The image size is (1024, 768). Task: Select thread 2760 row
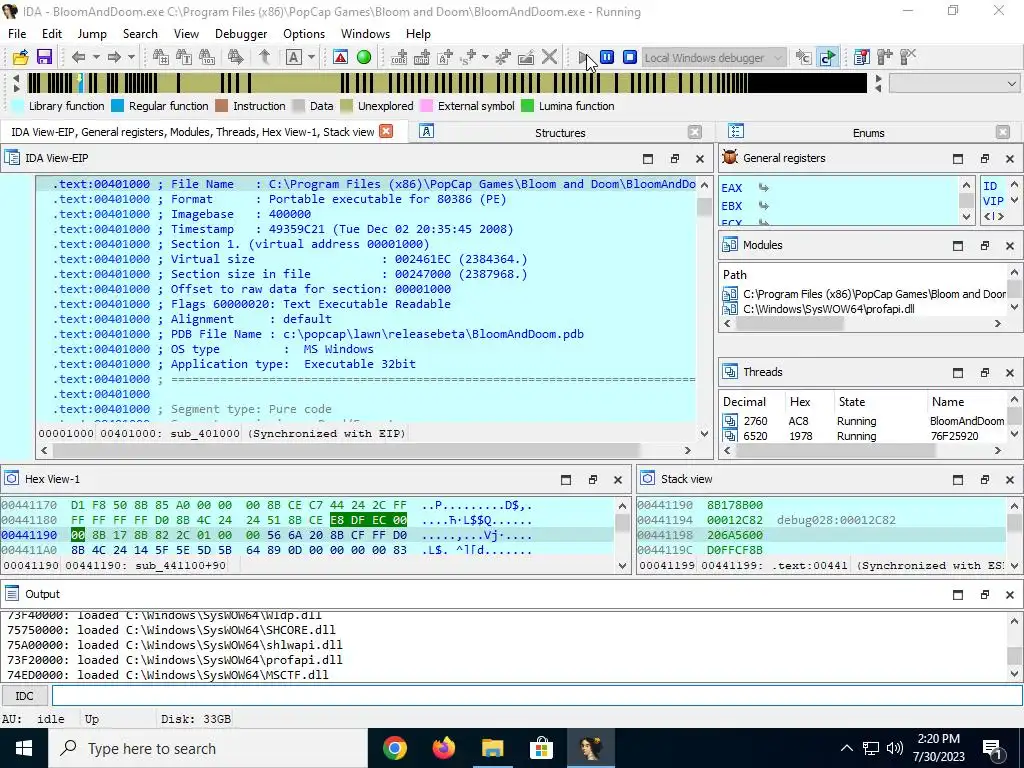(x=863, y=421)
